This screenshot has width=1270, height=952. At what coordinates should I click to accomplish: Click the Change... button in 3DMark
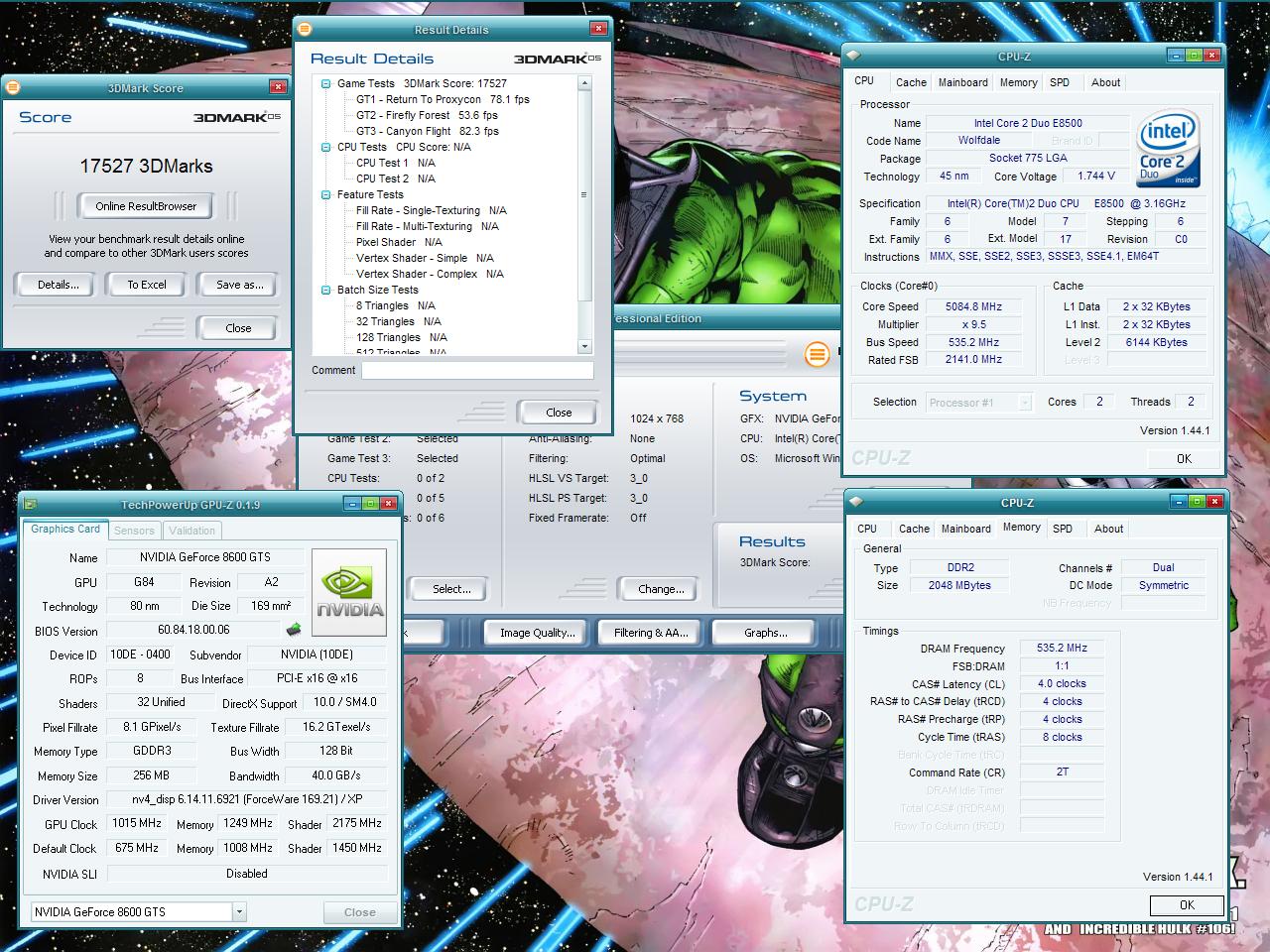661,589
